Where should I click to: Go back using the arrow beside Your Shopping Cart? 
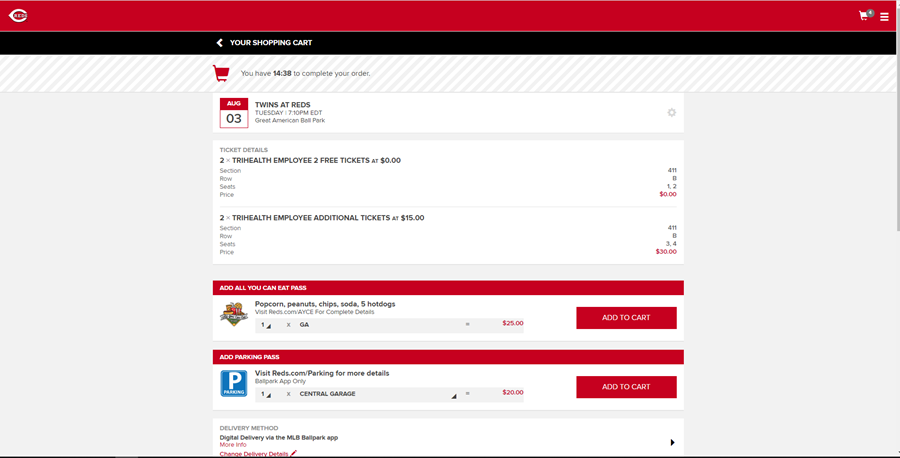coord(219,42)
